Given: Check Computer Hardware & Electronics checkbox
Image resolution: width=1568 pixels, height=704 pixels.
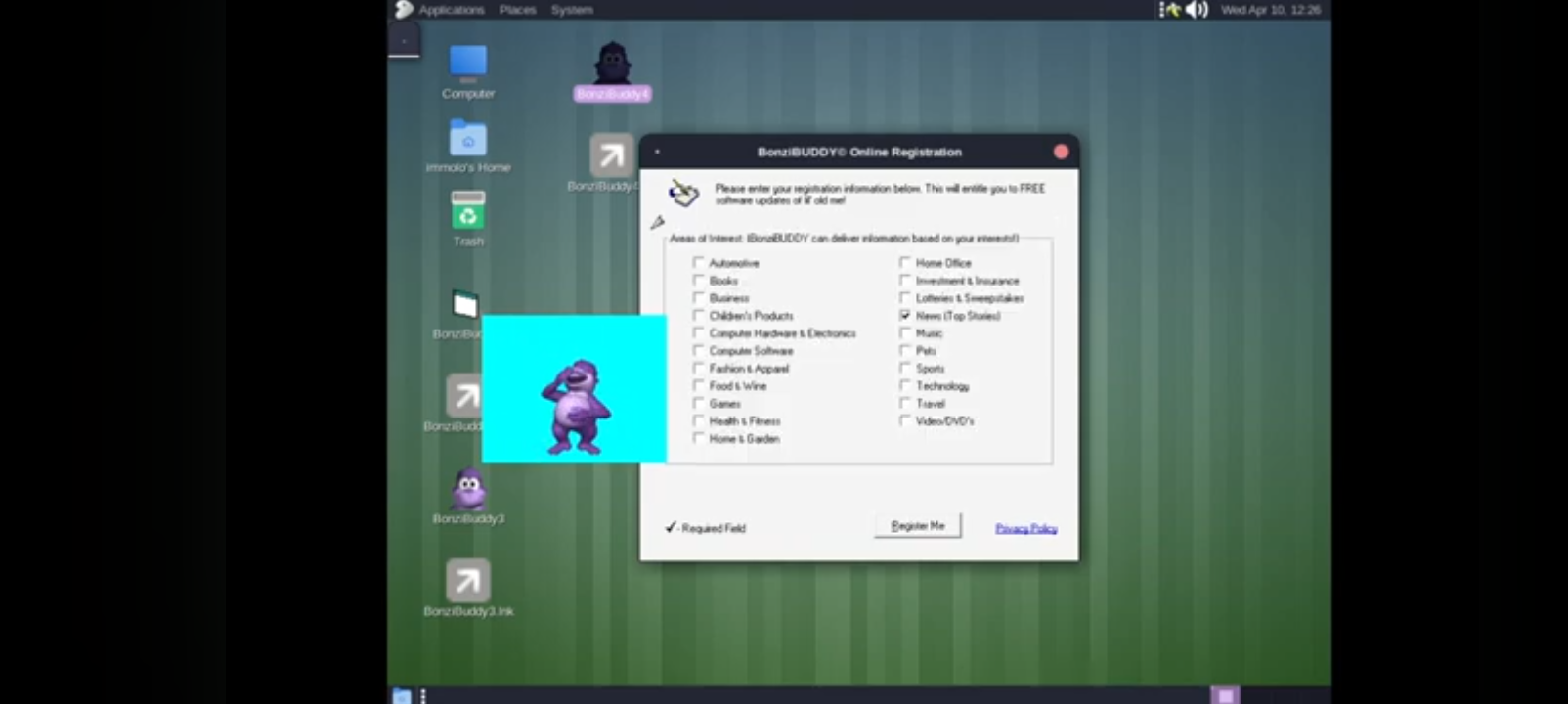Looking at the screenshot, I should pyautogui.click(x=698, y=332).
